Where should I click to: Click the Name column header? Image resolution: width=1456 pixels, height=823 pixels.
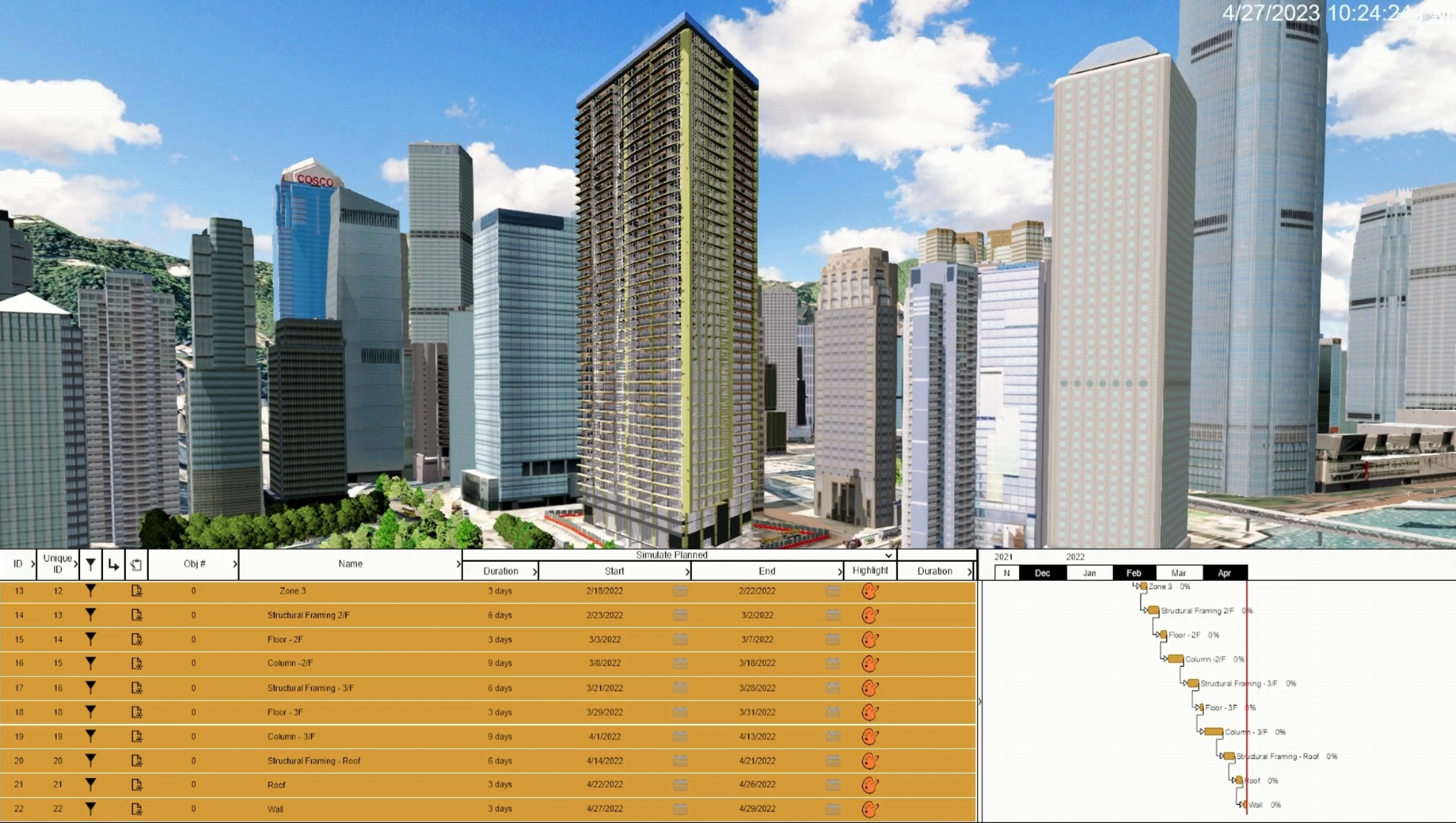(350, 564)
